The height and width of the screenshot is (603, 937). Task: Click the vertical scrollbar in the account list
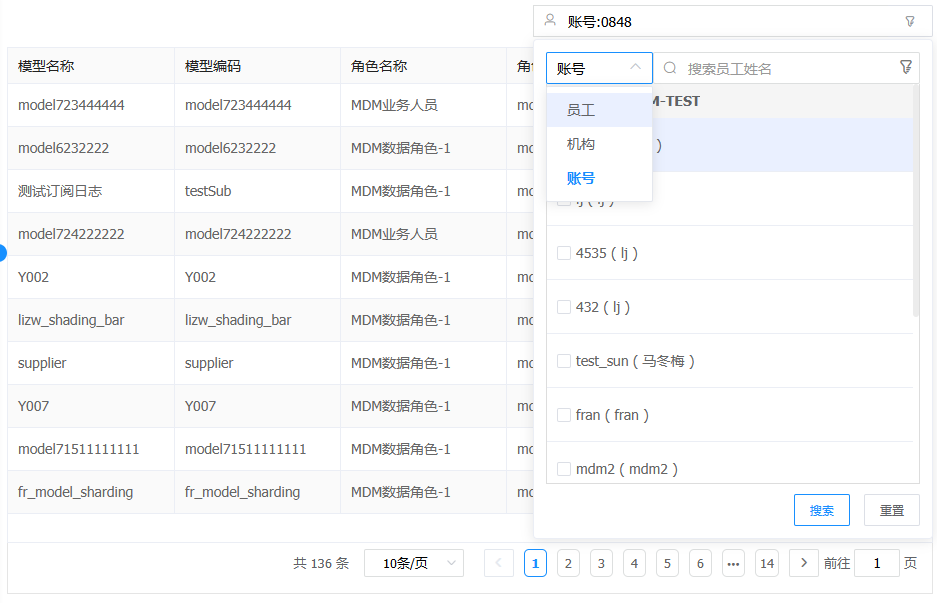point(915,200)
